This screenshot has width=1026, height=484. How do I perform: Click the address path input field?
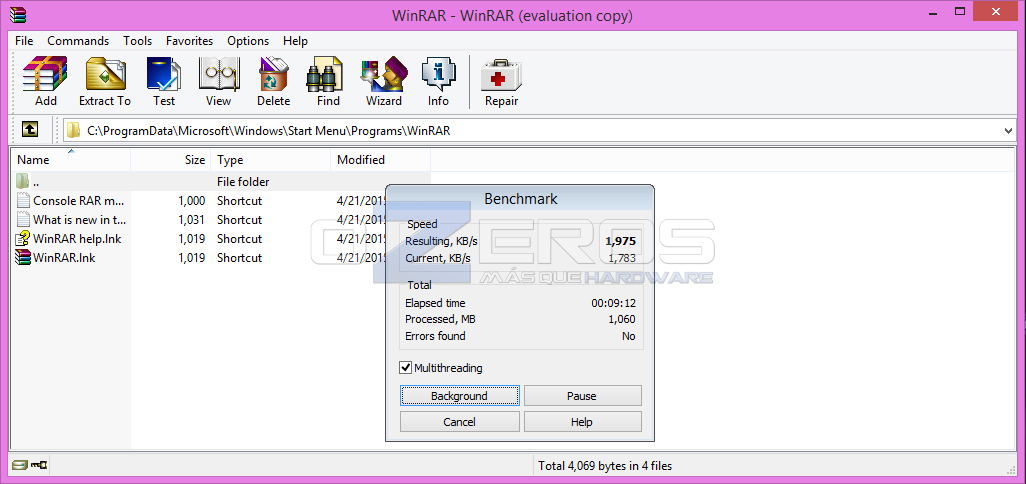(540, 131)
